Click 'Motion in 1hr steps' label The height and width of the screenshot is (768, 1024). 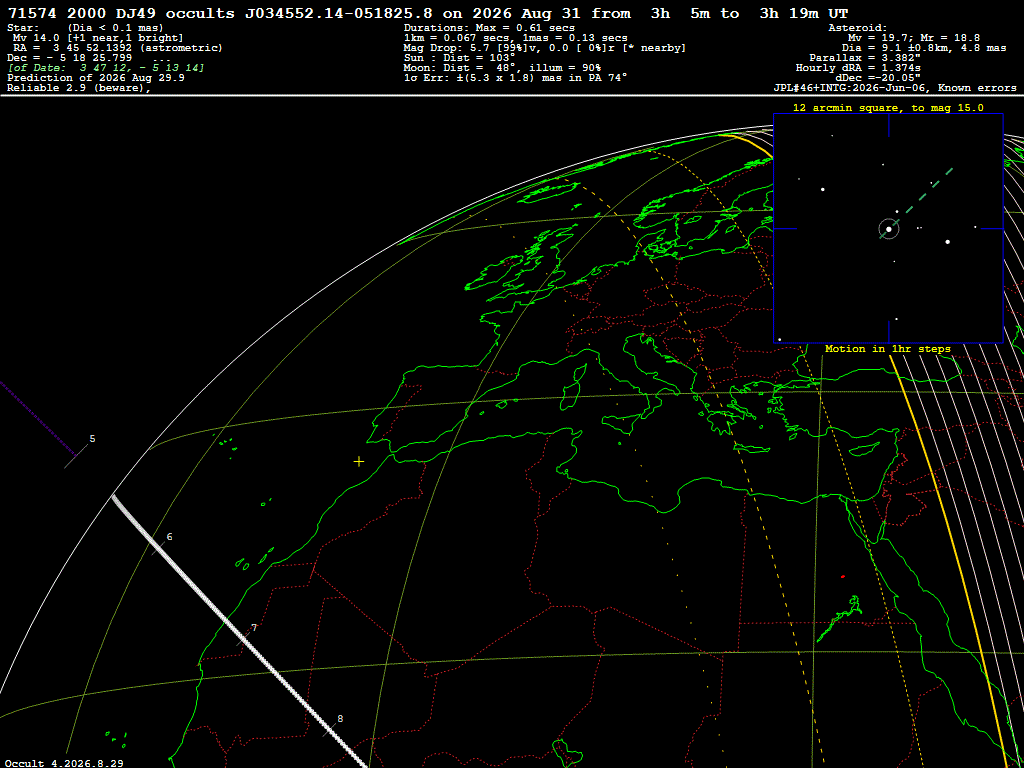click(x=888, y=349)
